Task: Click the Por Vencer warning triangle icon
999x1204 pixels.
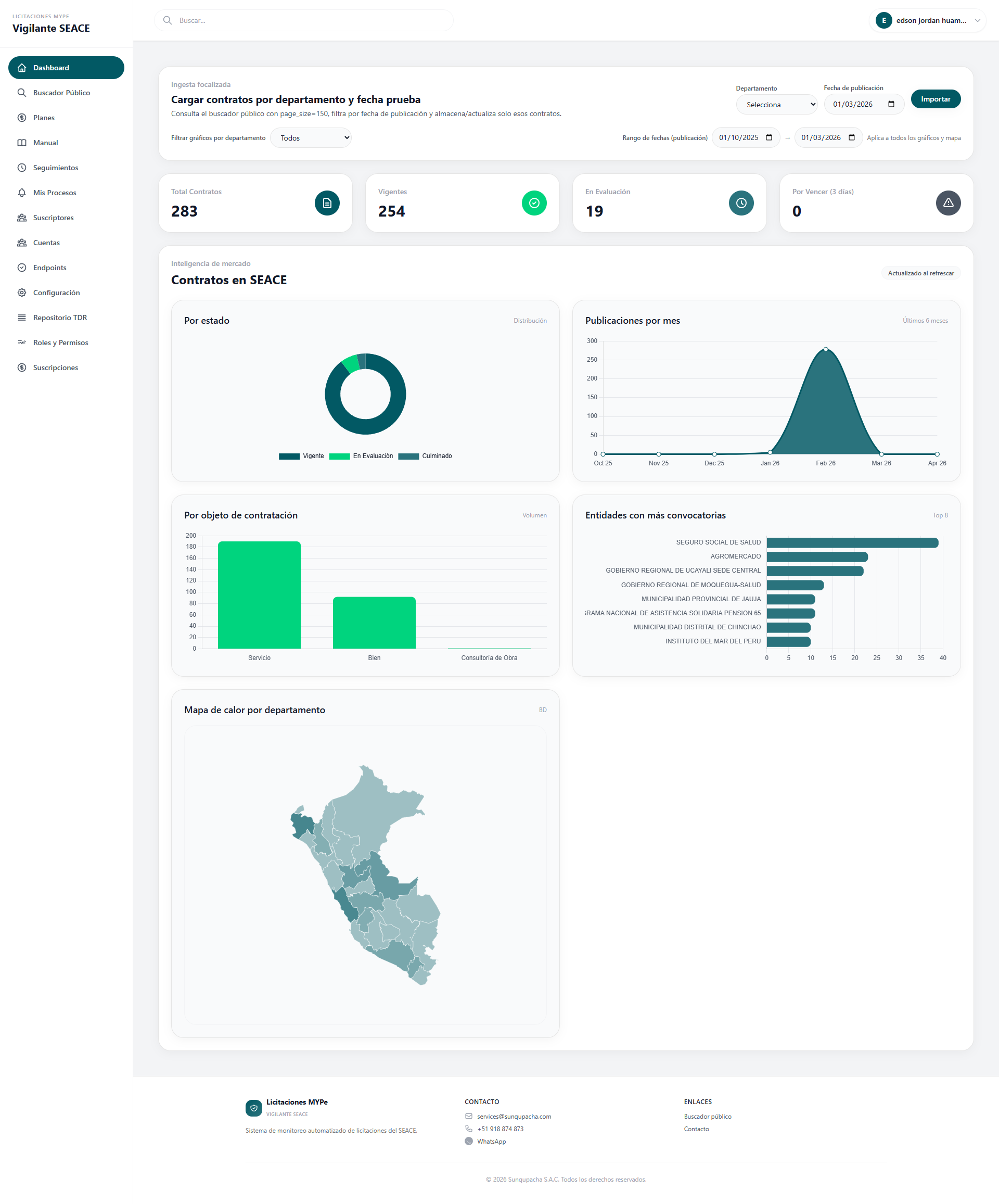Action: click(947, 203)
